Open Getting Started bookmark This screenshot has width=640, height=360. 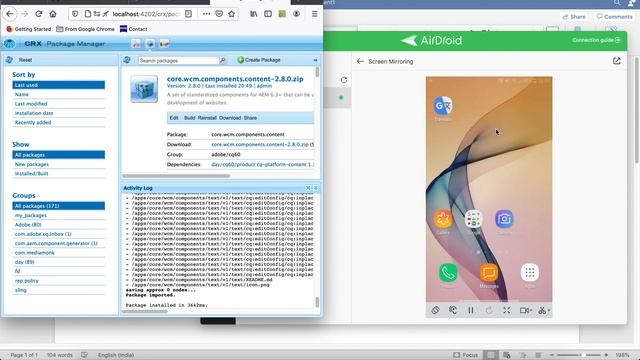pos(29,29)
